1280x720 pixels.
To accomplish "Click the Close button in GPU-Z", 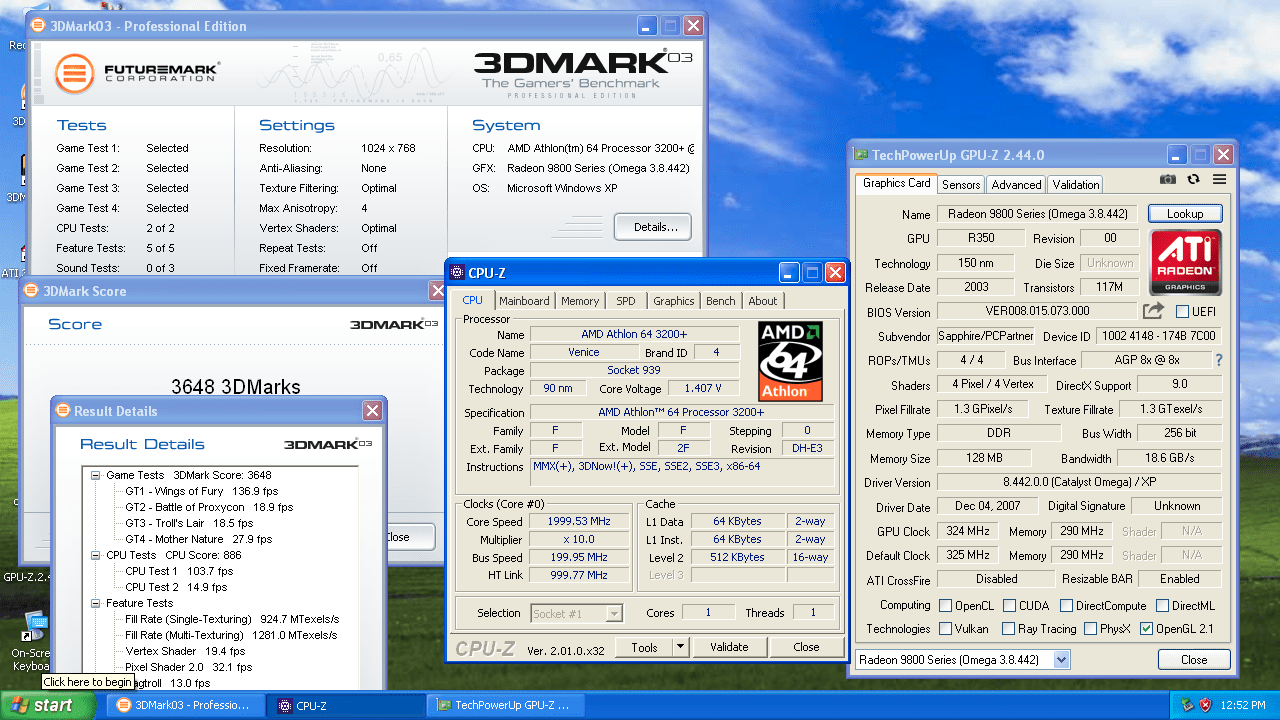I will click(x=1194, y=660).
